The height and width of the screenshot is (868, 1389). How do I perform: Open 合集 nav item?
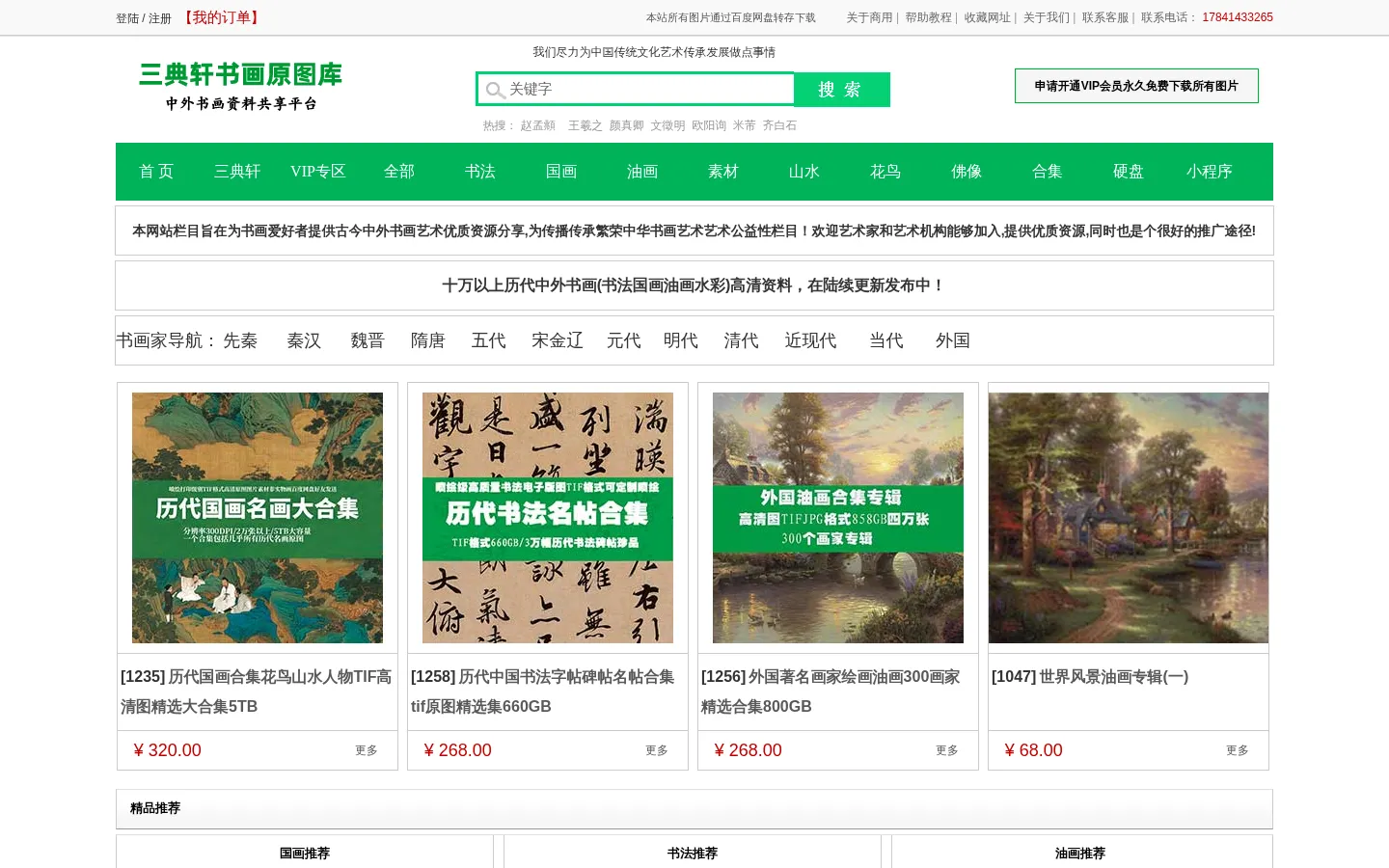[1048, 172]
